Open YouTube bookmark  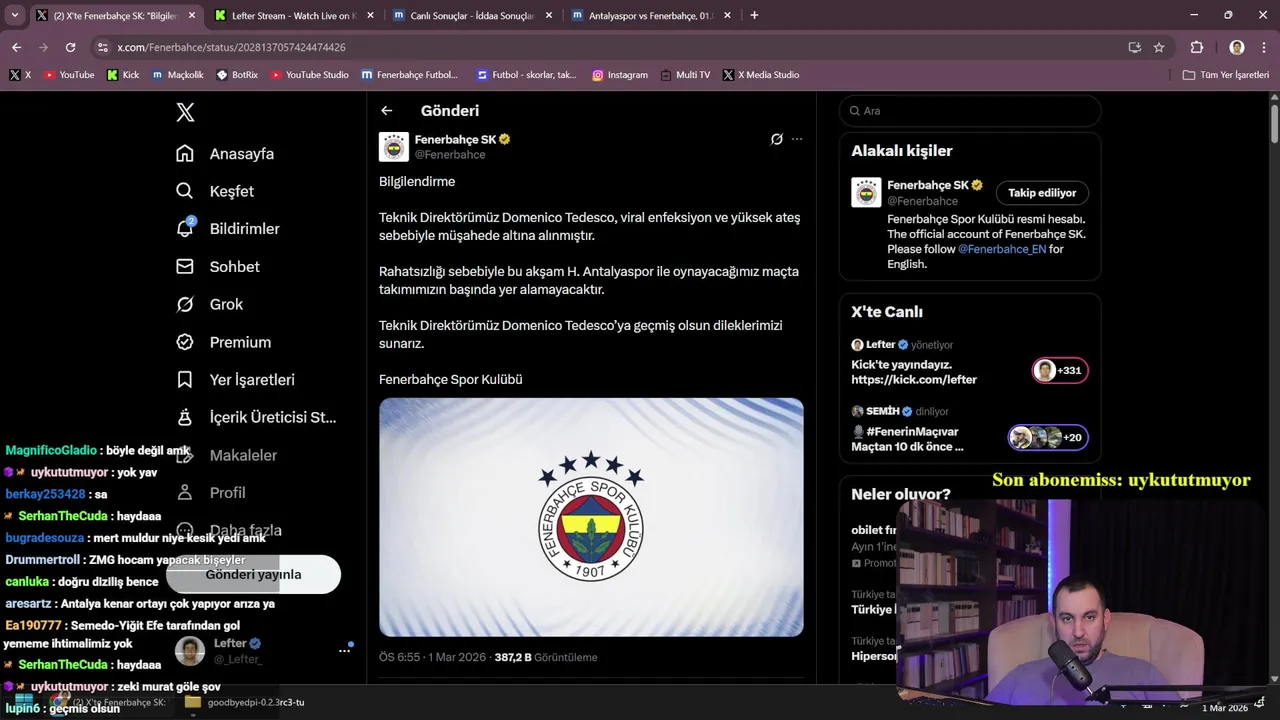coord(69,75)
